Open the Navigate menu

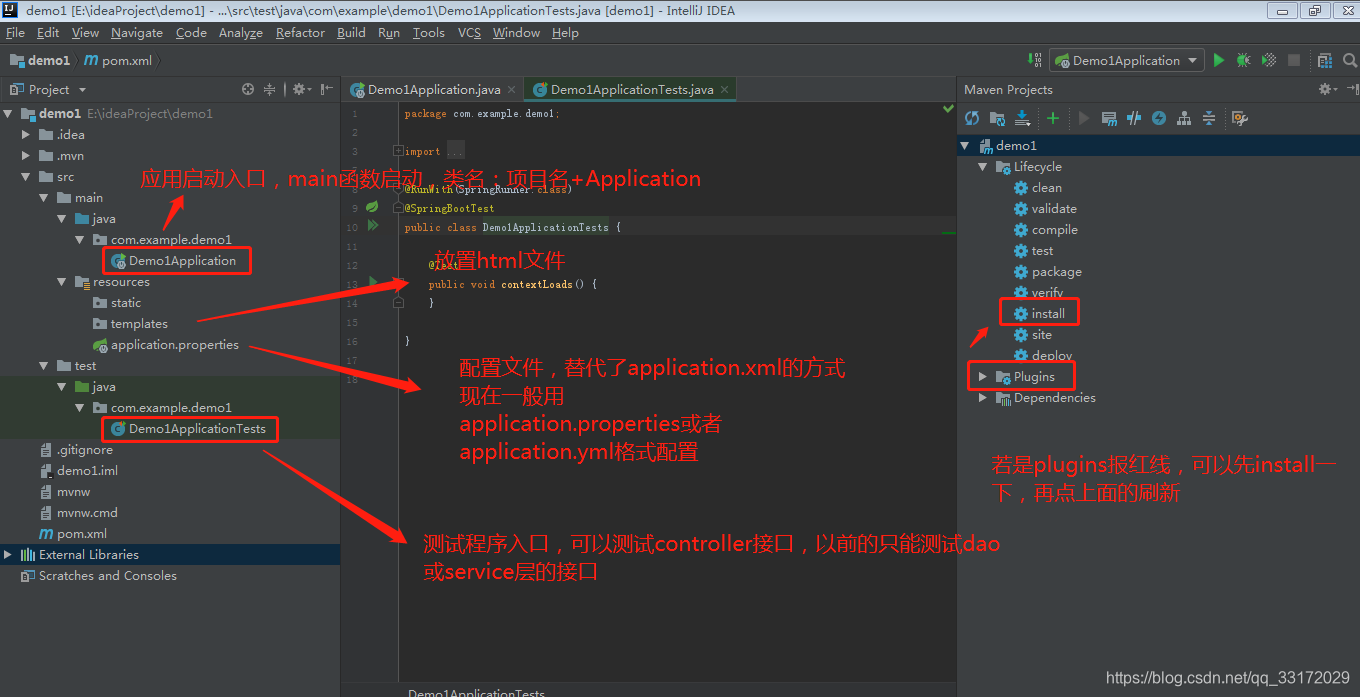[x=137, y=32]
